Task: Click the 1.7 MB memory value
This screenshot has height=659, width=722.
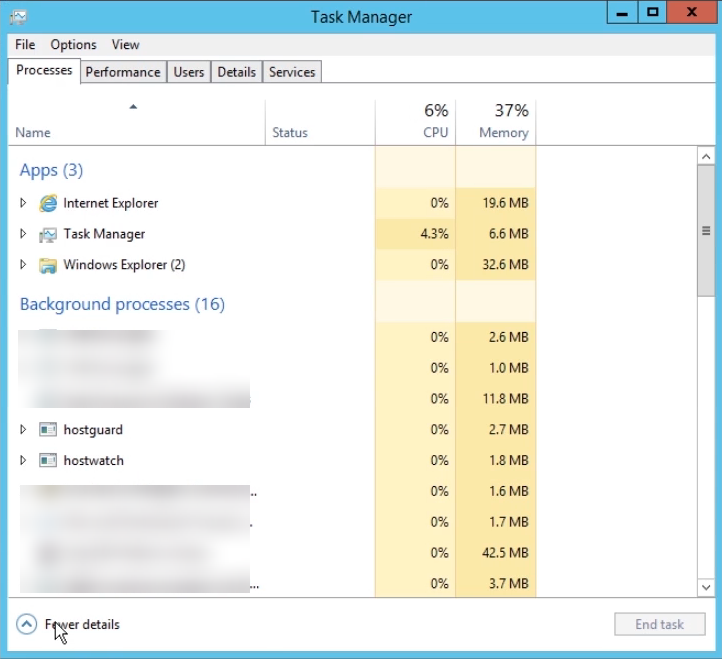Action: (509, 522)
